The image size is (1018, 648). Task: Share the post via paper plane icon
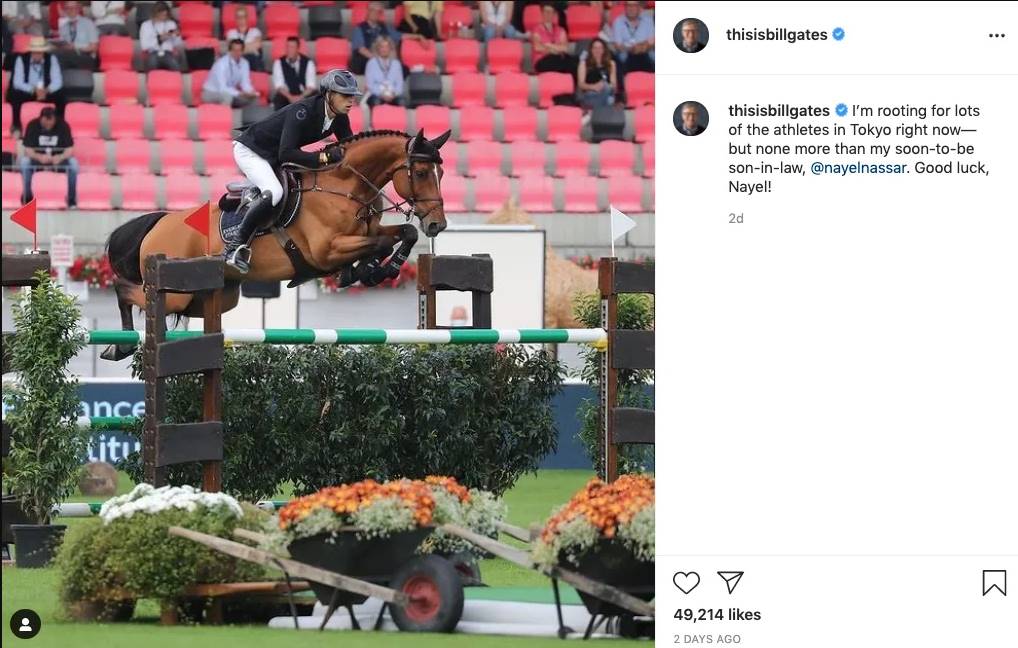point(730,582)
